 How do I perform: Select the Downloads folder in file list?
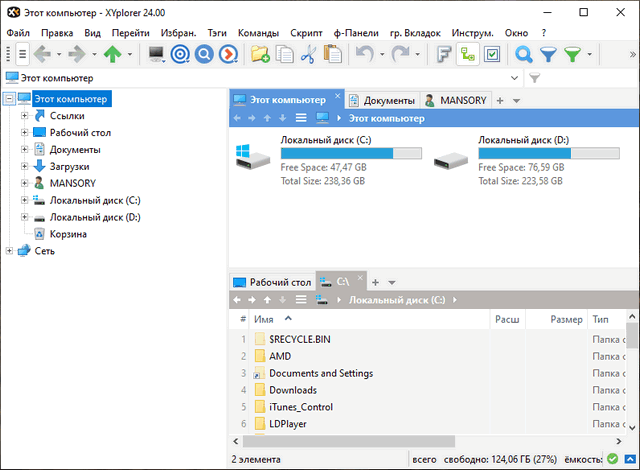292,390
